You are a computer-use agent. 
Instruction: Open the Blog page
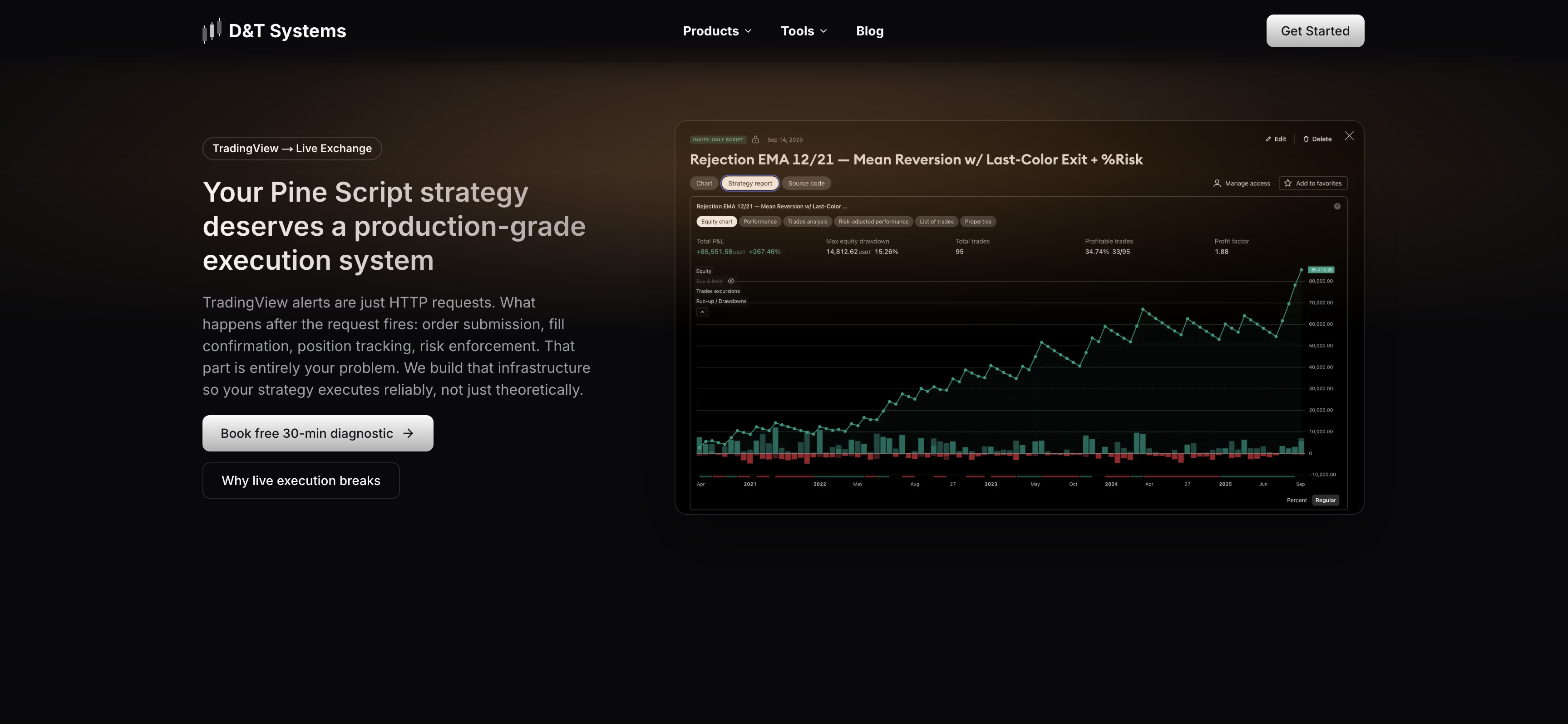(870, 31)
